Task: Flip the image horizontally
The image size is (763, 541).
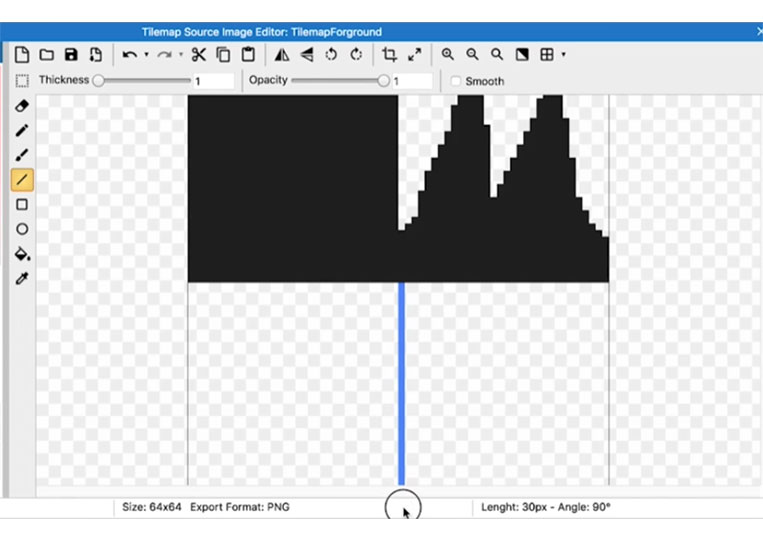Action: 282,54
